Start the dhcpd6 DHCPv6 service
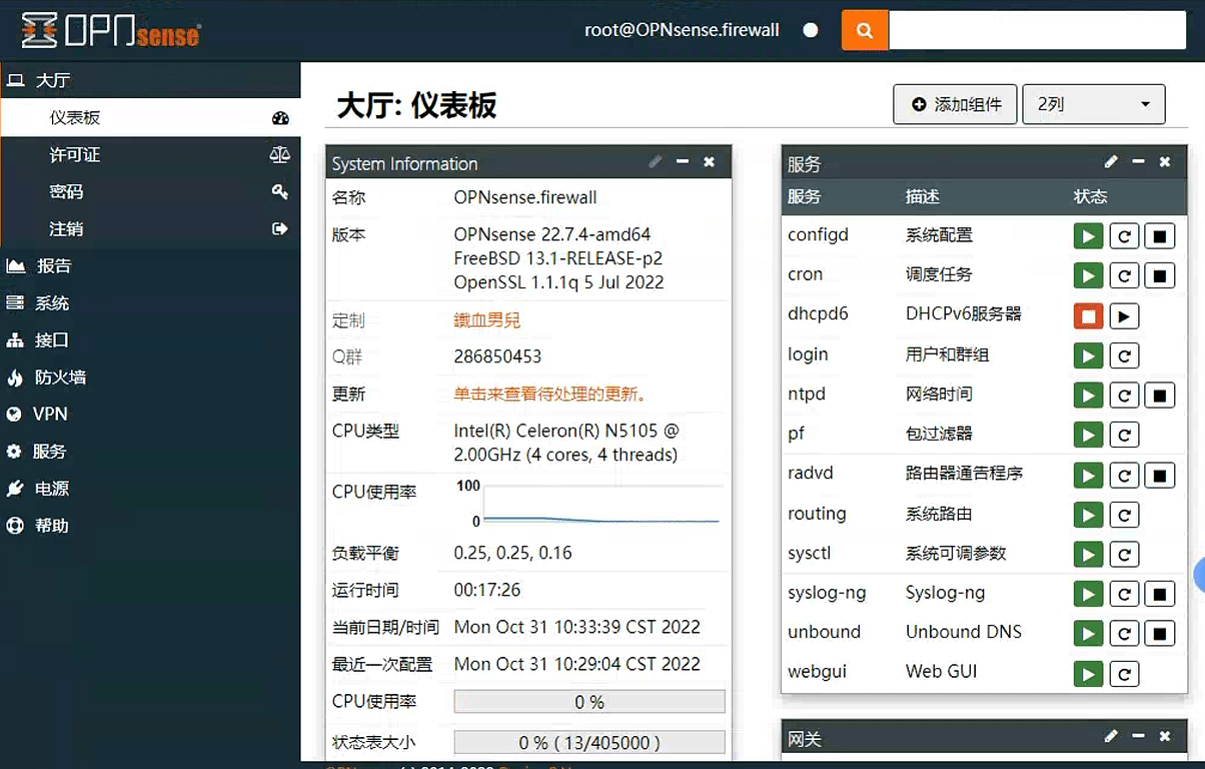Screen dimensions: 1205x769 (x=1124, y=316)
